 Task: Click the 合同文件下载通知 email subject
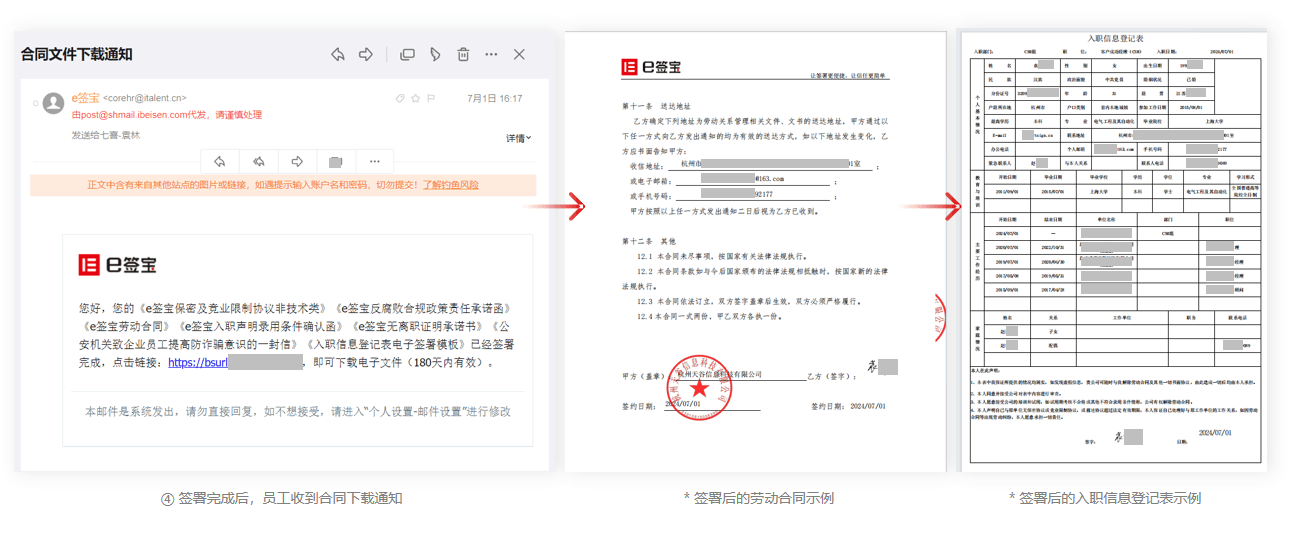(x=76, y=54)
